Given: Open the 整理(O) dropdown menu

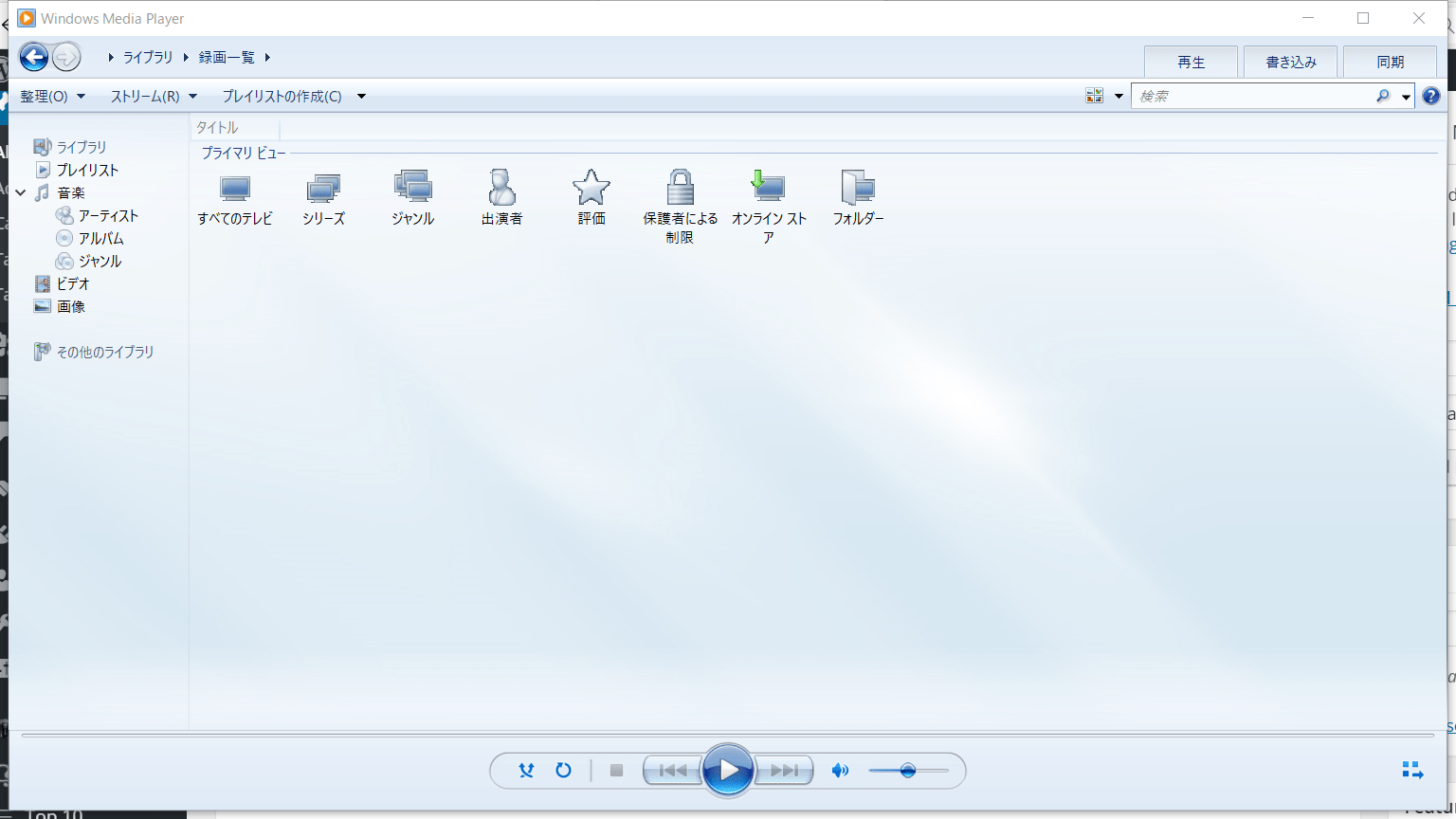Looking at the screenshot, I should click(x=53, y=96).
